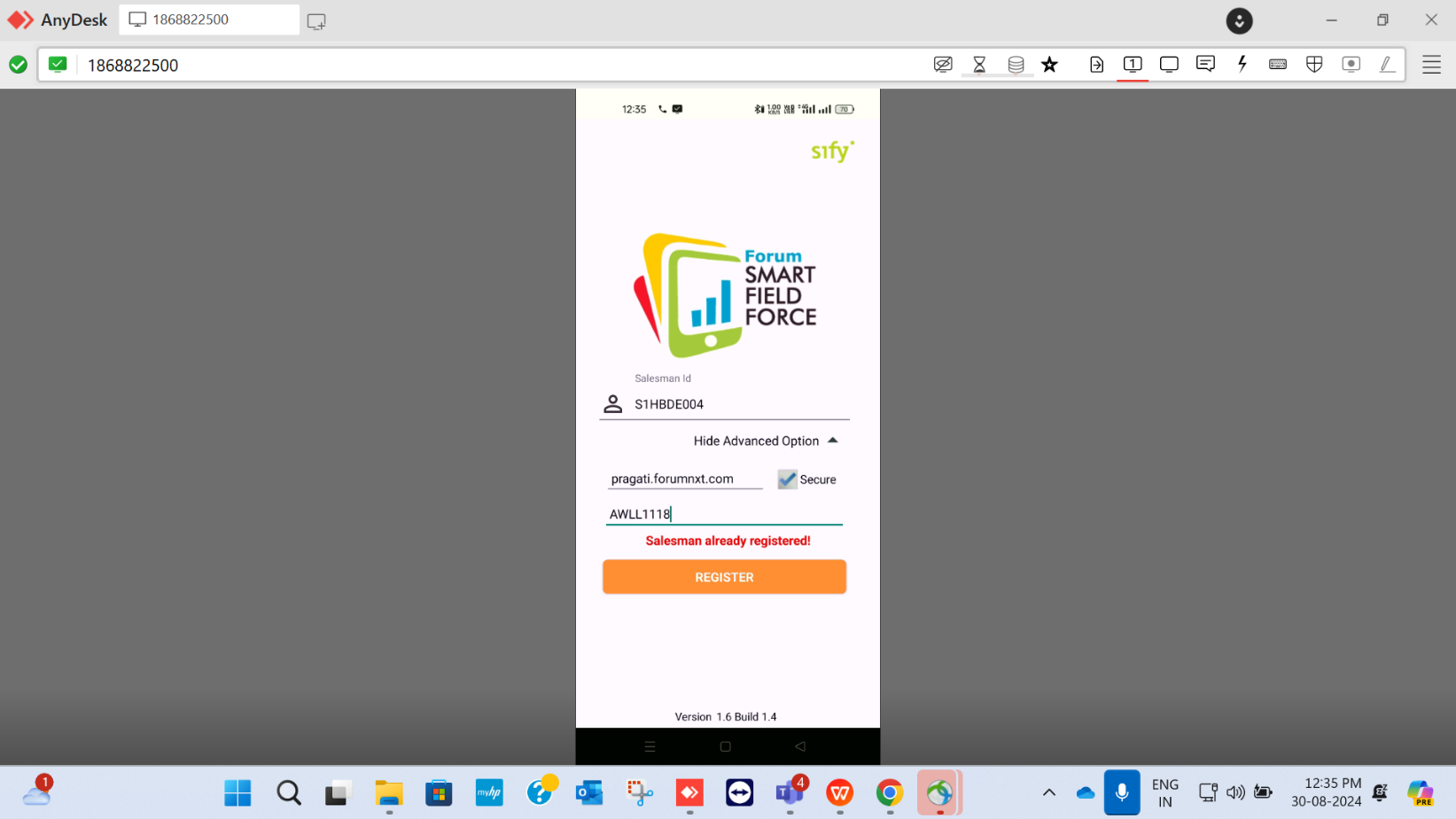Click the Salesman already registered! error text
Image resolution: width=1456 pixels, height=819 pixels.
click(x=728, y=541)
